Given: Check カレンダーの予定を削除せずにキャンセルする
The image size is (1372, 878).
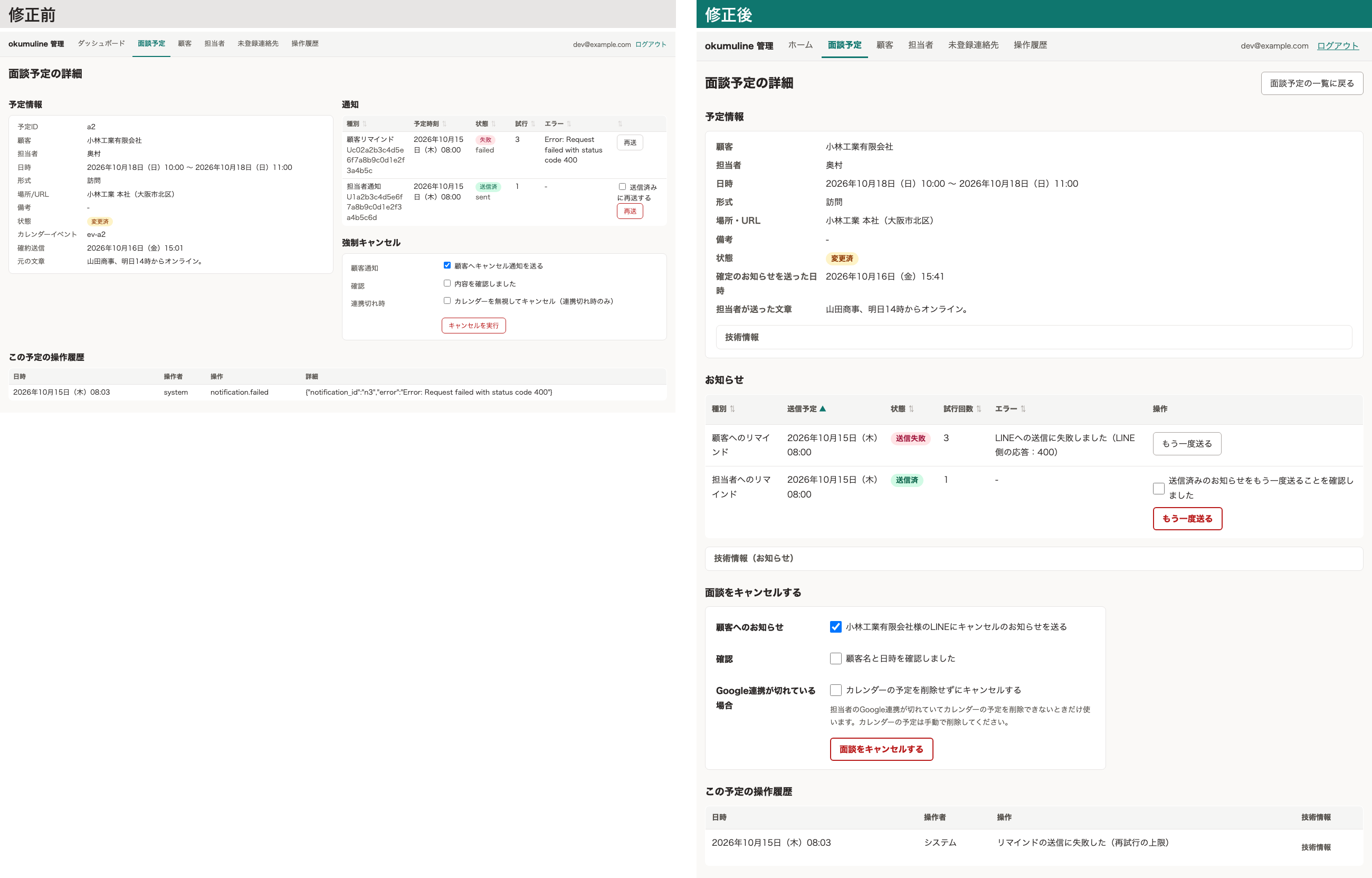Looking at the screenshot, I should pyautogui.click(x=836, y=690).
